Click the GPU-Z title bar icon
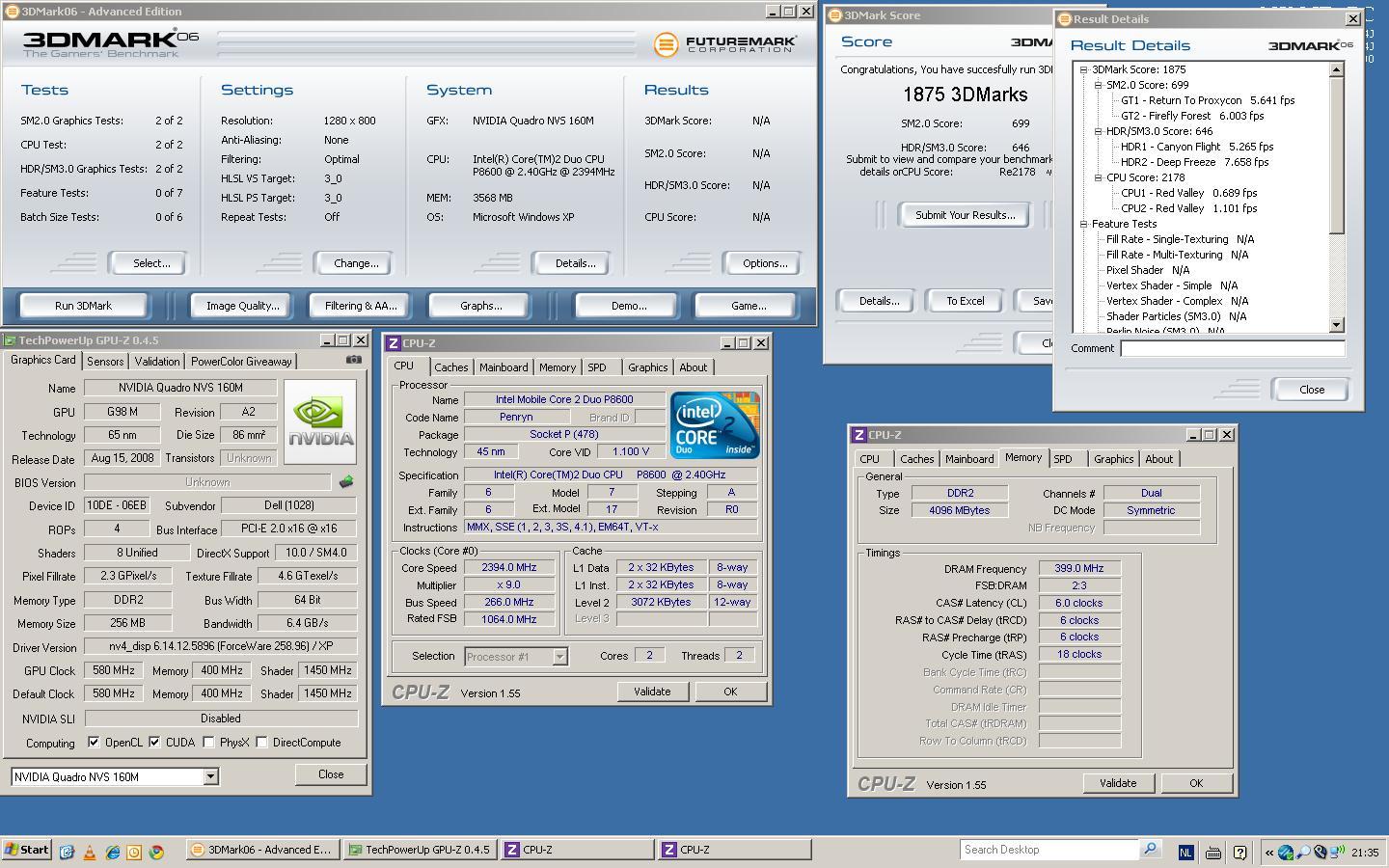The height and width of the screenshot is (868, 1389). [10, 340]
